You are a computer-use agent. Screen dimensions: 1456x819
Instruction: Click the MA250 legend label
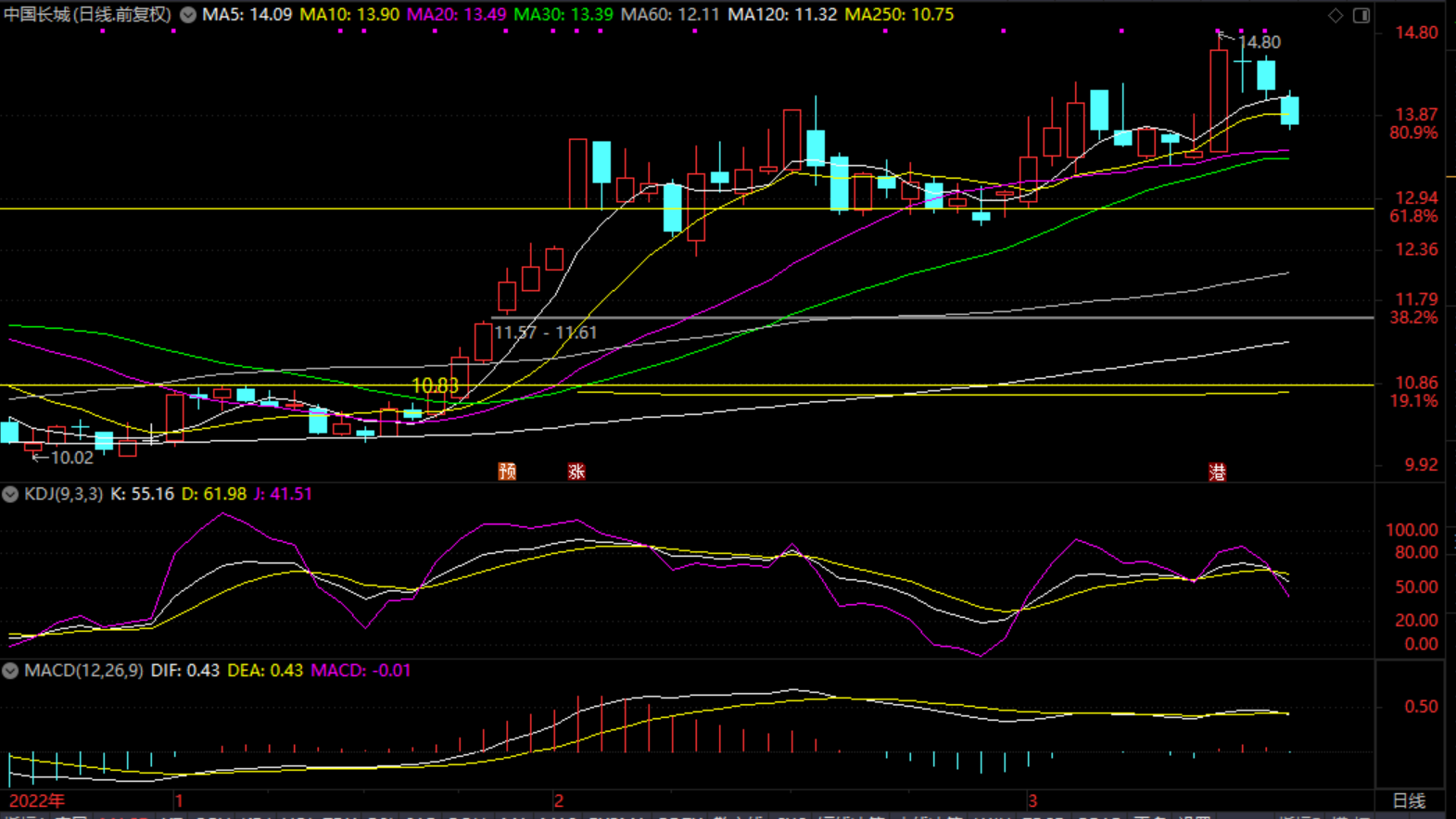(899, 15)
